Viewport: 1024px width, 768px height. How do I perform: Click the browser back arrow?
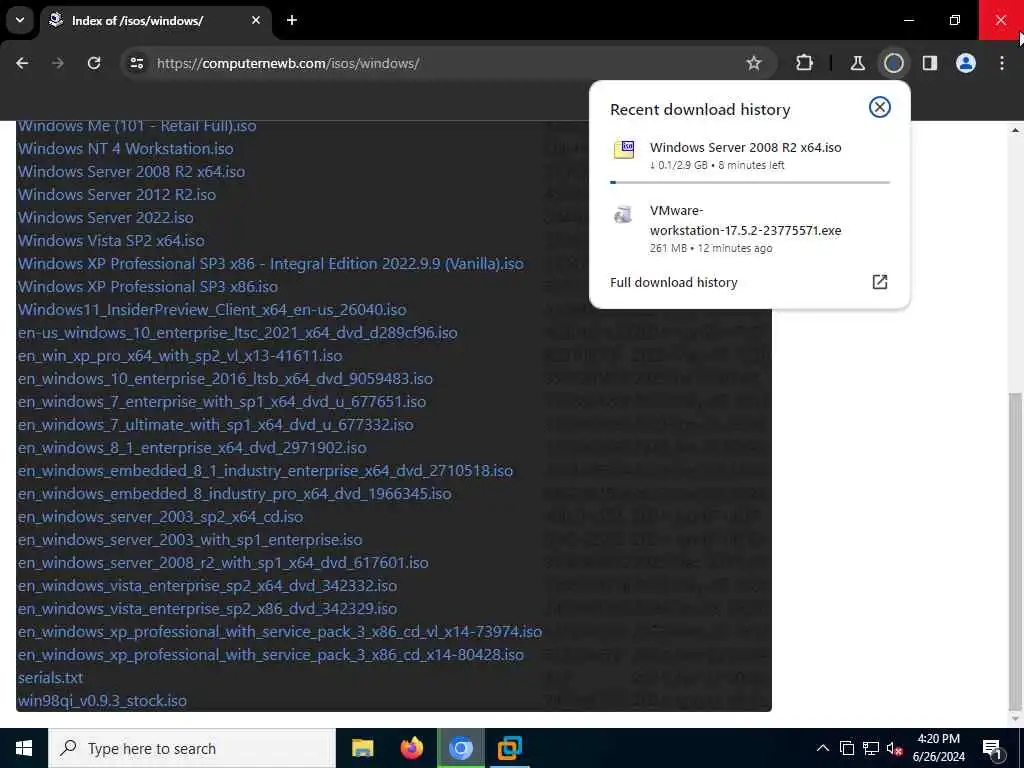pyautogui.click(x=22, y=63)
